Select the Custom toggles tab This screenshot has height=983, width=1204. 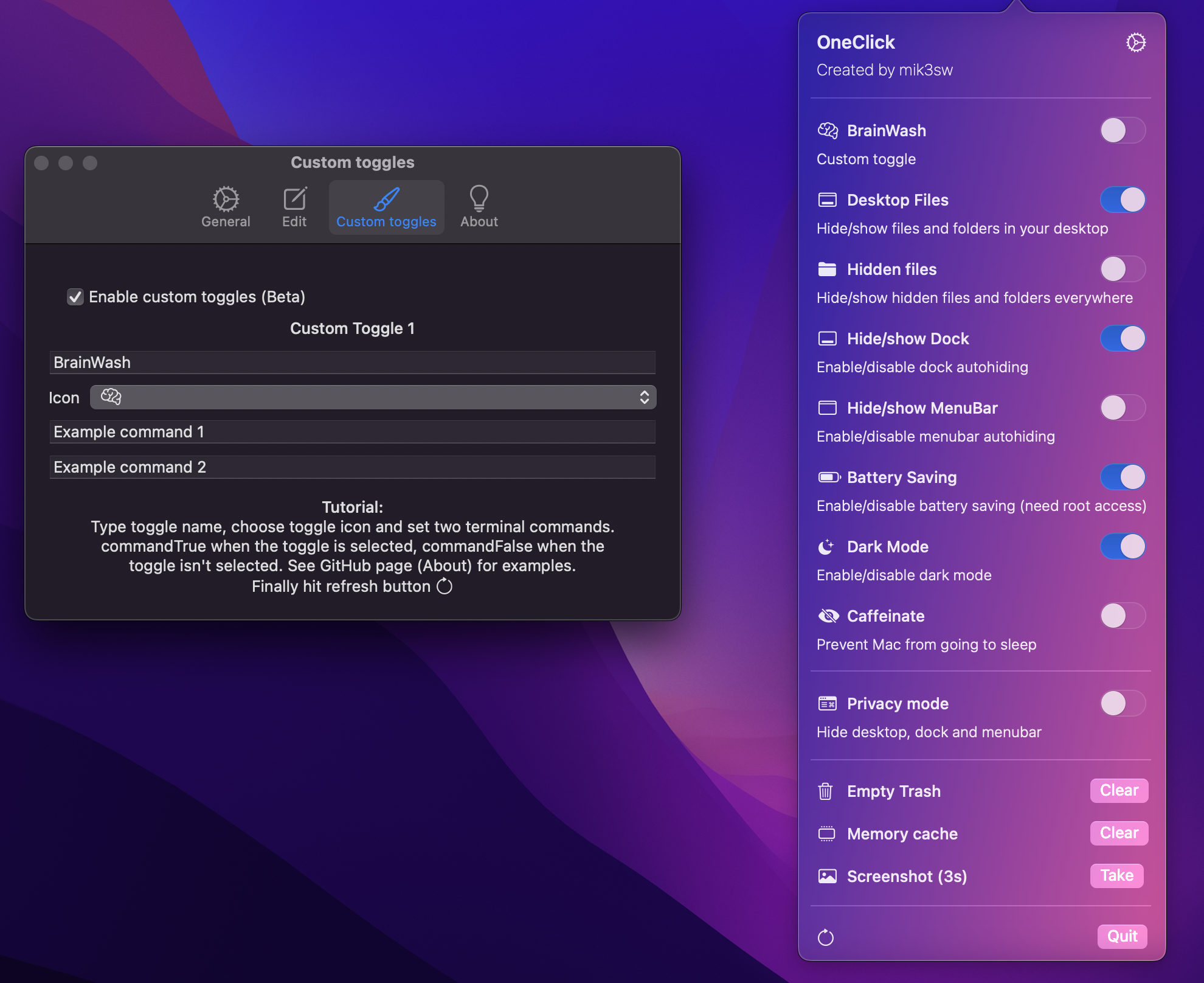[386, 207]
